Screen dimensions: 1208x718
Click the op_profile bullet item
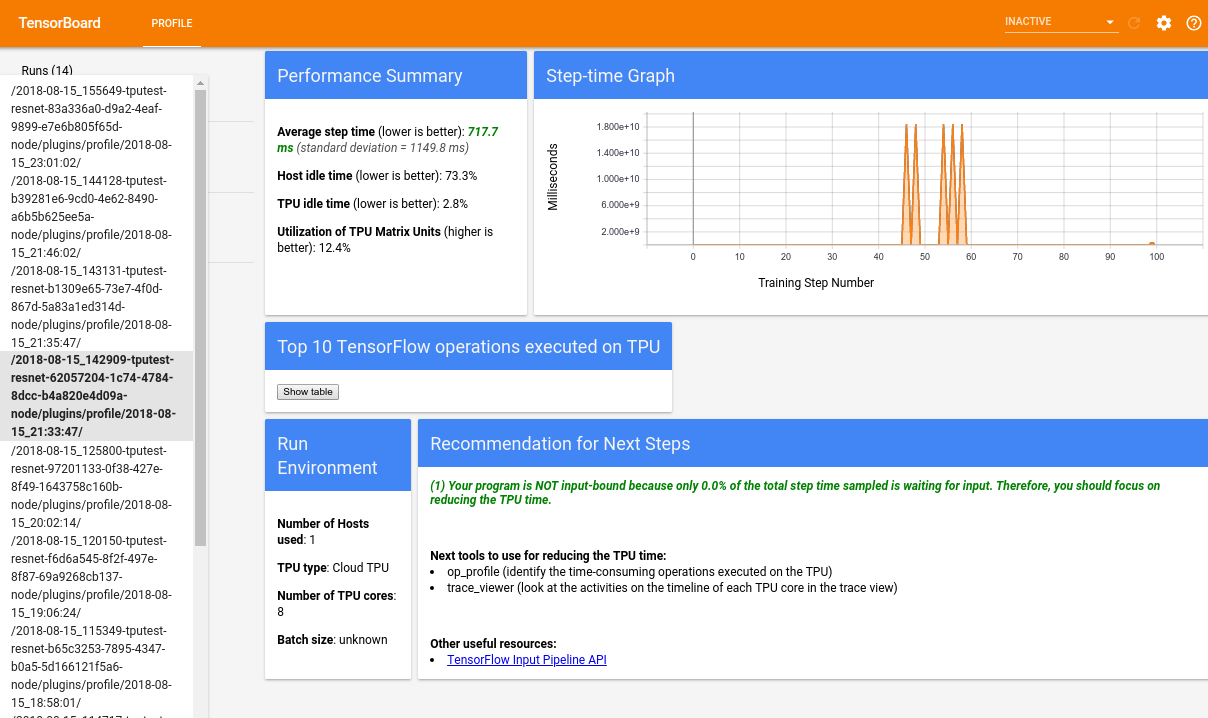click(640, 571)
